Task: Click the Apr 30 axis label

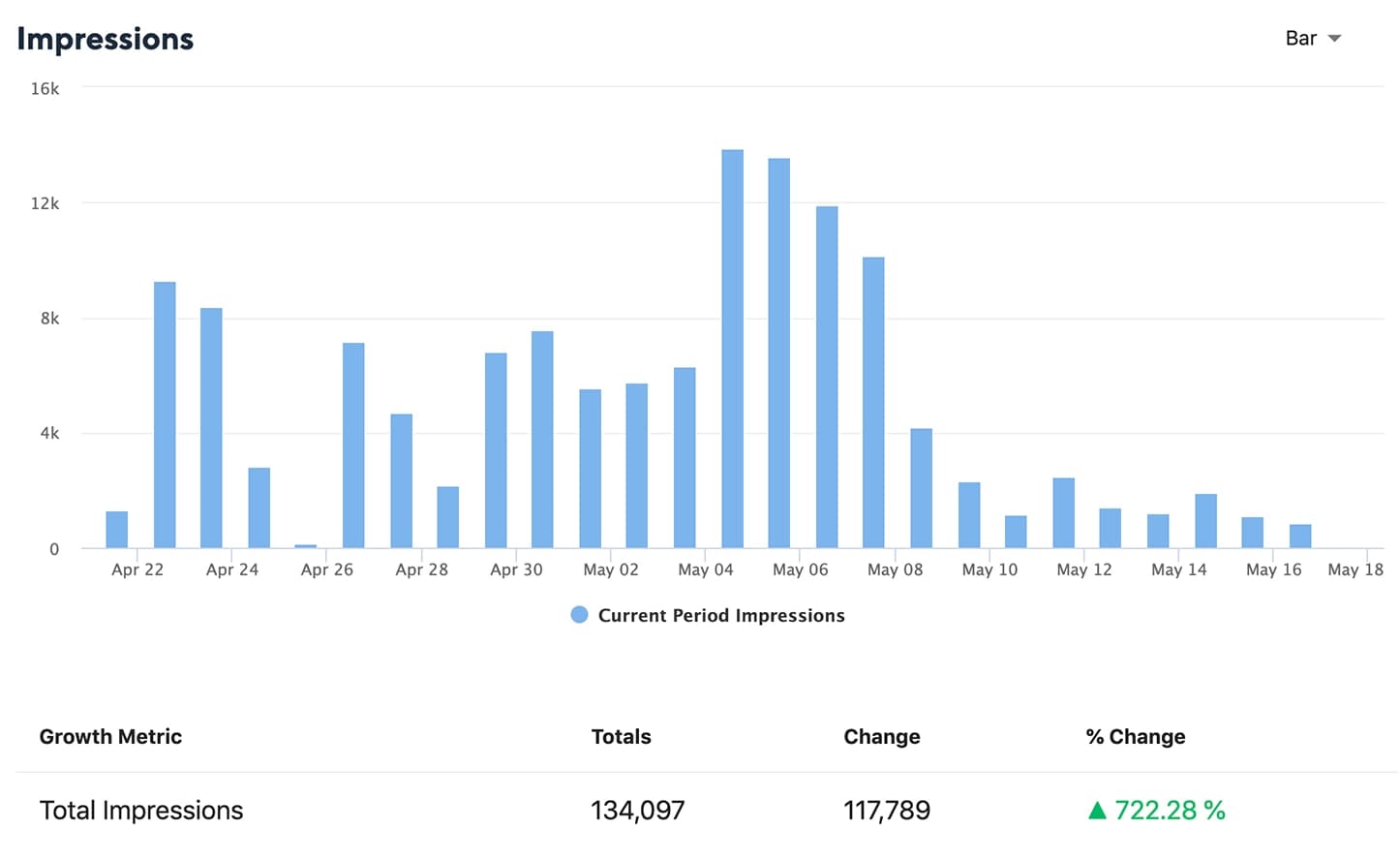Action: pos(516,569)
